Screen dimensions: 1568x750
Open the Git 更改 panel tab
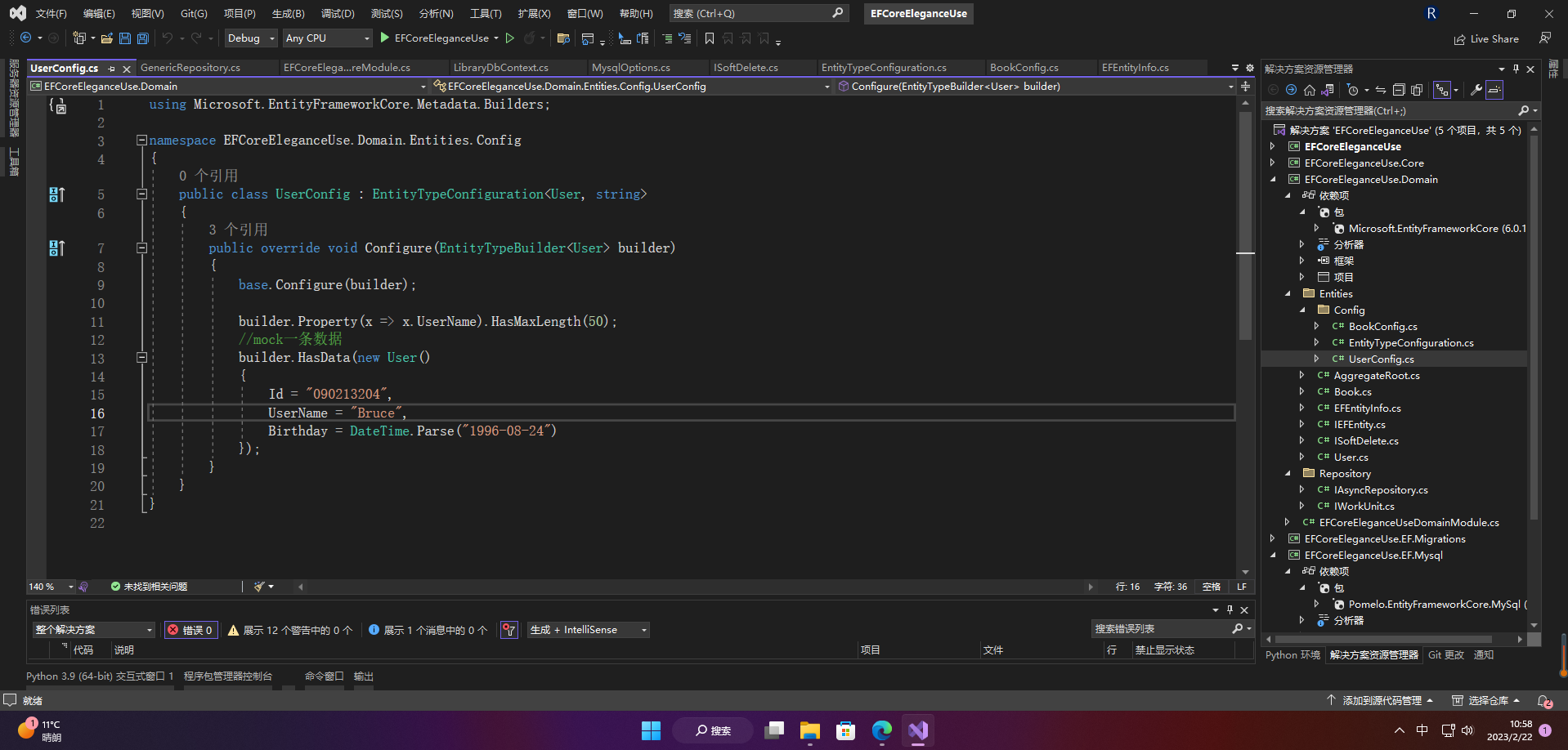(x=1445, y=655)
